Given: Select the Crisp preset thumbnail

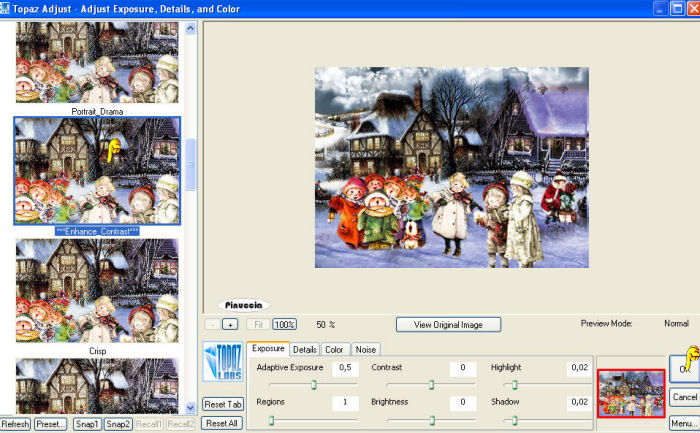Looking at the screenshot, I should pos(97,291).
